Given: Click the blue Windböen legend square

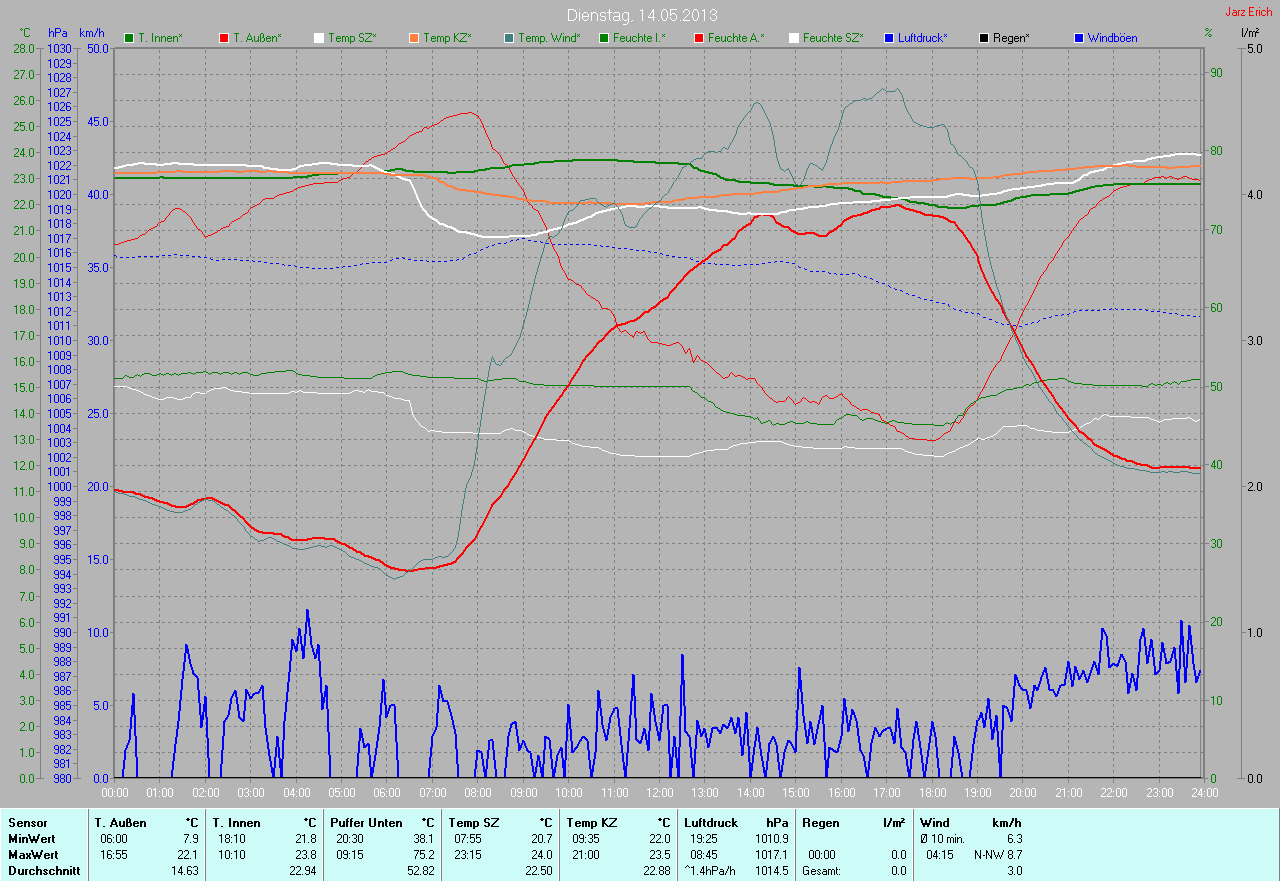Looking at the screenshot, I should (1079, 38).
